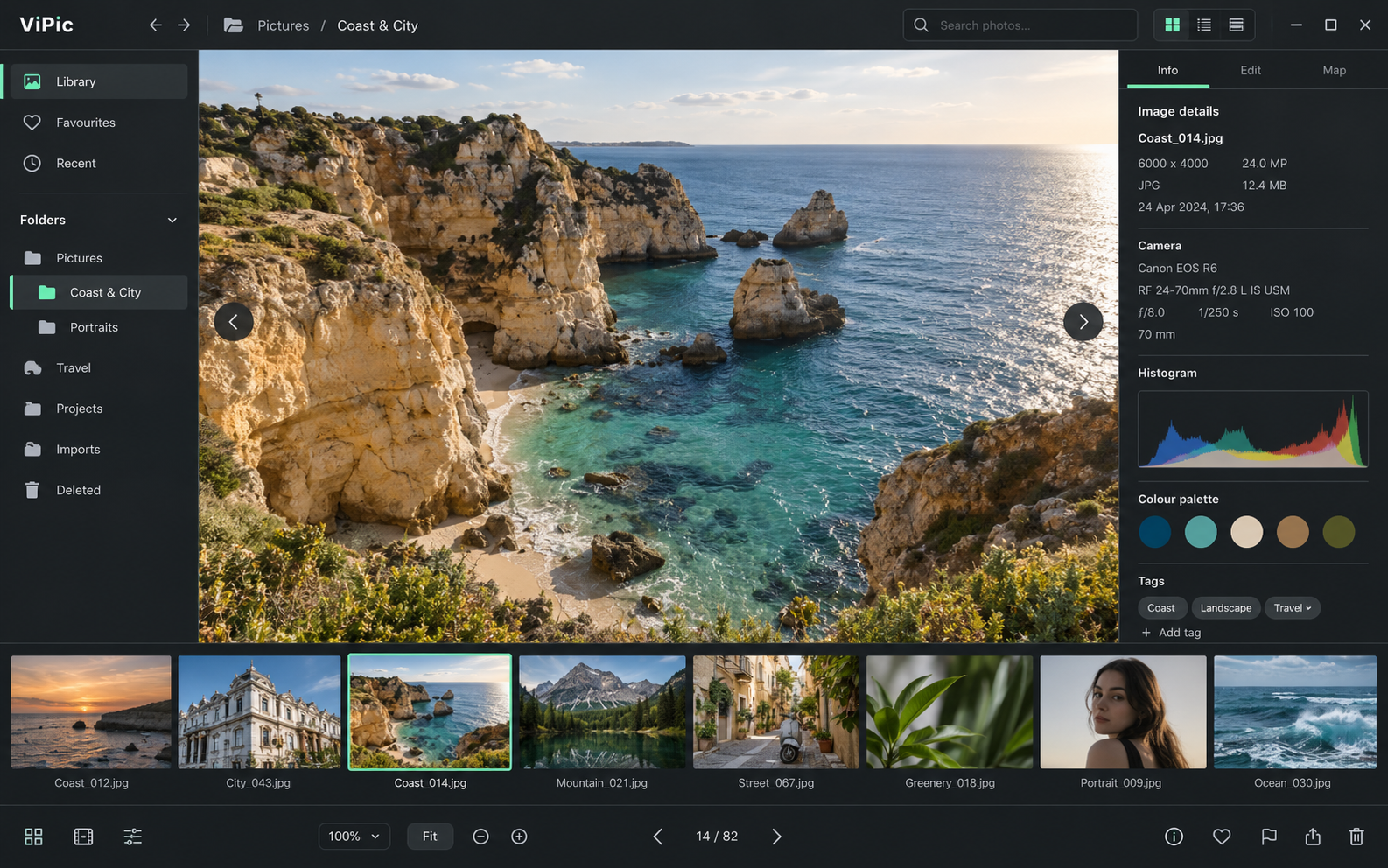Click Add tag
This screenshot has height=868, width=1388.
[x=1171, y=633]
